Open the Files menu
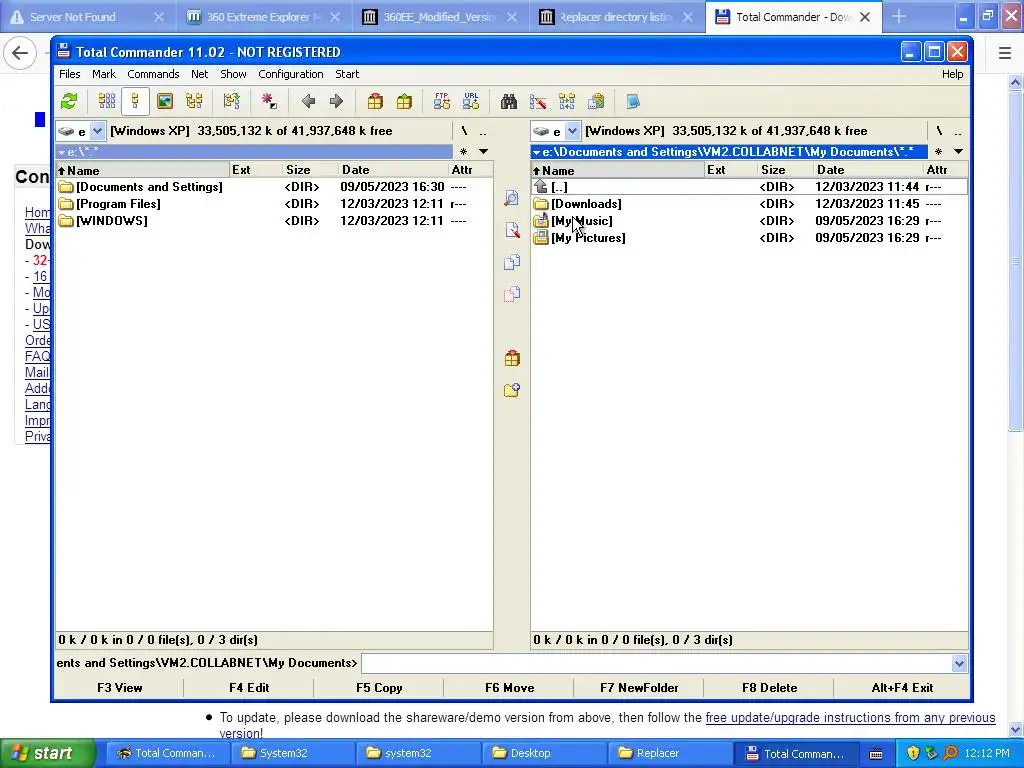The height and width of the screenshot is (768, 1024). pos(70,74)
